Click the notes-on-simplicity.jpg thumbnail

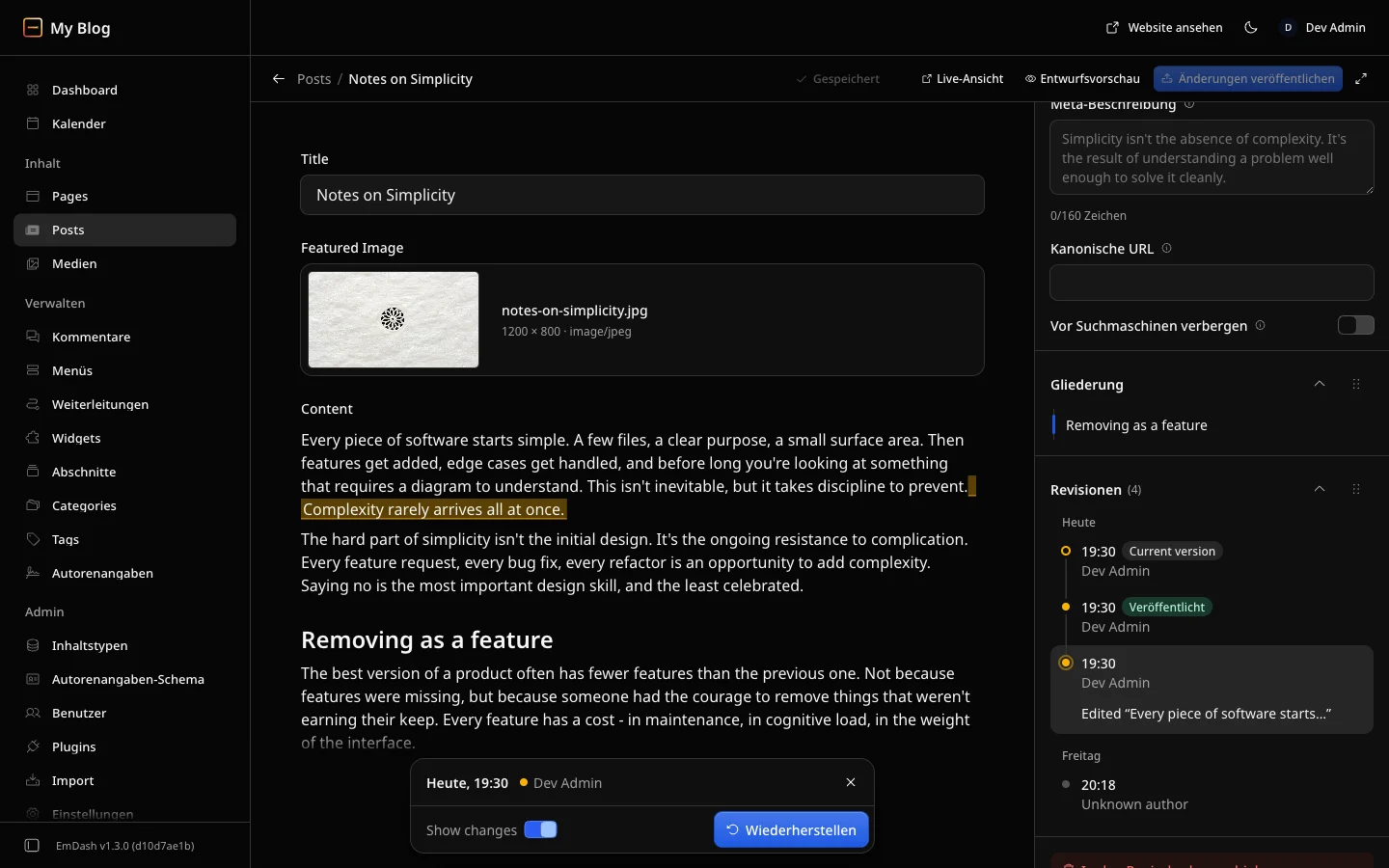394,319
